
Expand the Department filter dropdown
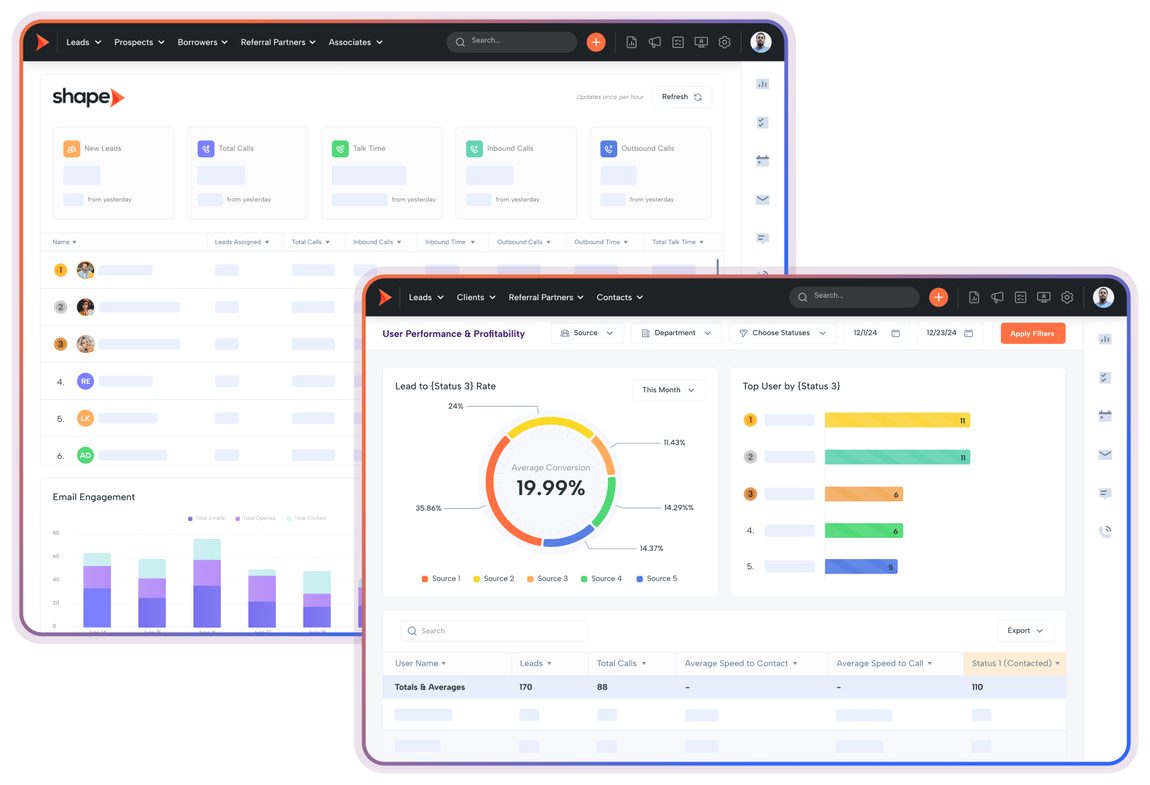[676, 333]
